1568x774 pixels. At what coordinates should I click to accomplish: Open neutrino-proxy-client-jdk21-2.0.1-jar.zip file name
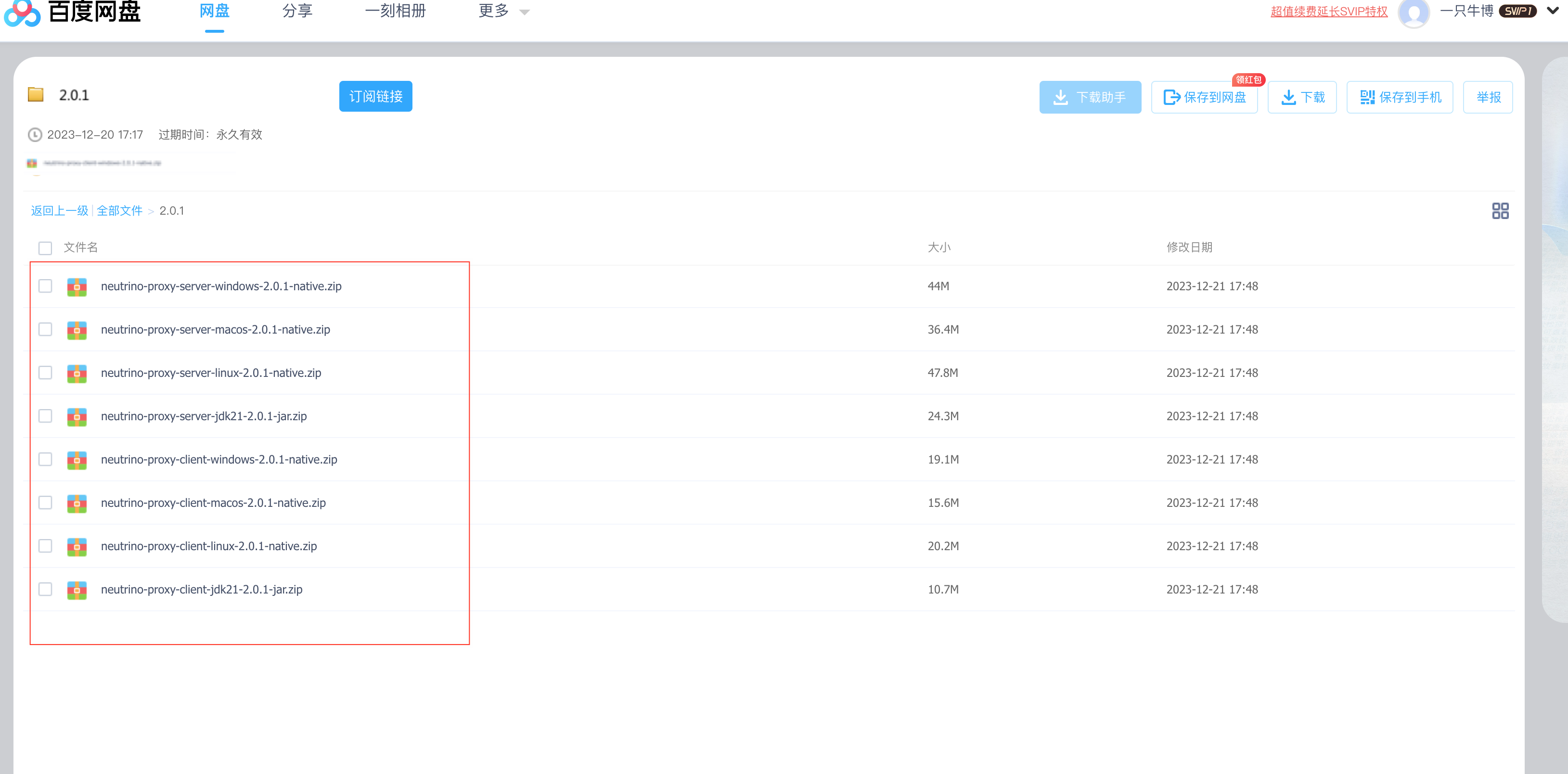(202, 589)
